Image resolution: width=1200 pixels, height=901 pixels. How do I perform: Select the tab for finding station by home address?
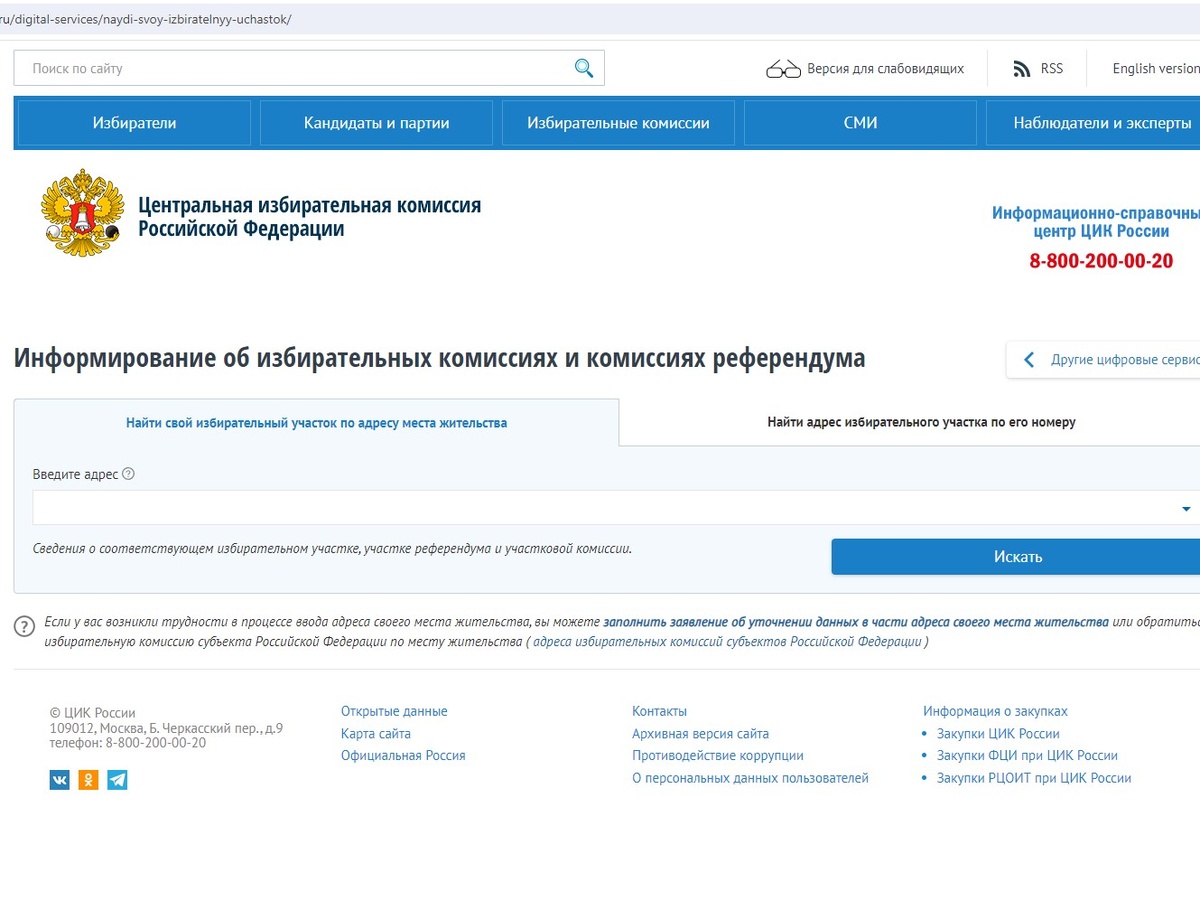tap(316, 423)
